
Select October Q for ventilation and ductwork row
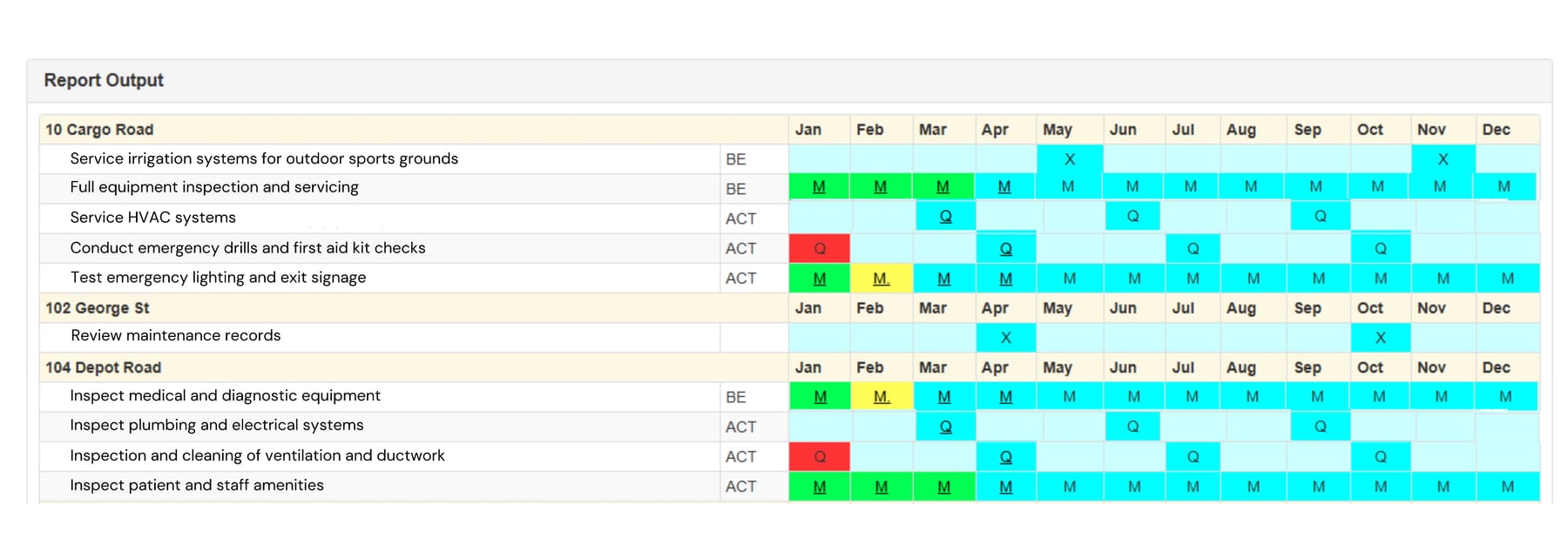click(x=1381, y=456)
